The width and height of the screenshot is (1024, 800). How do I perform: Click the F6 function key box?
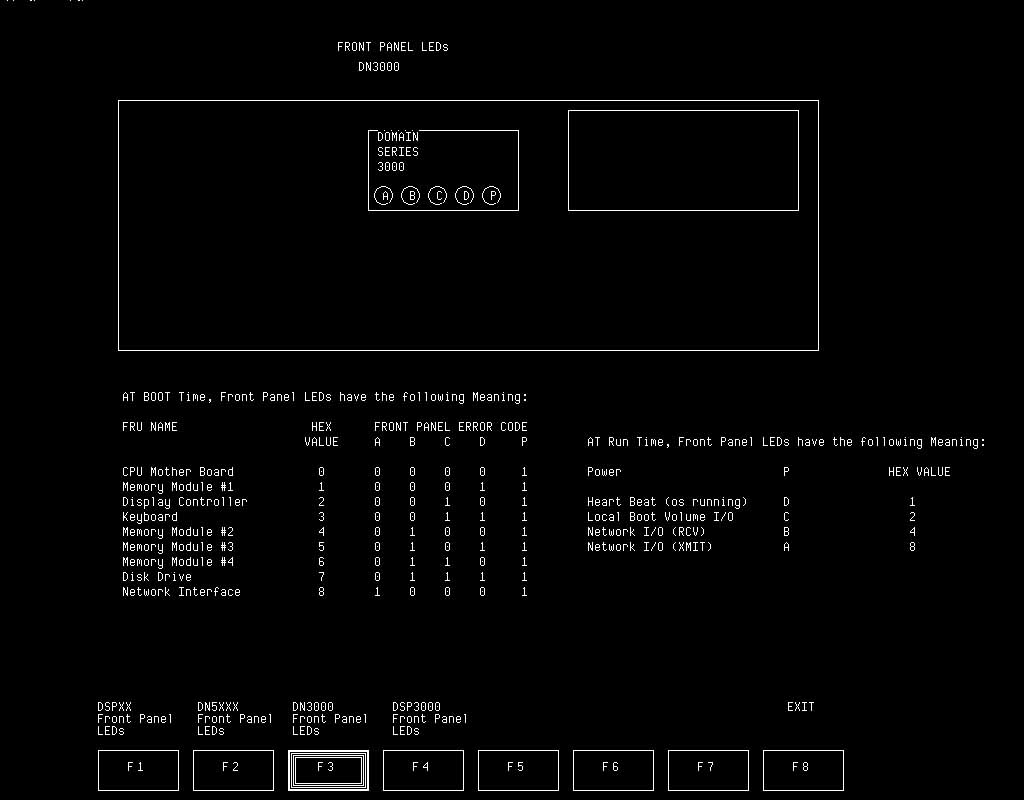coord(613,770)
